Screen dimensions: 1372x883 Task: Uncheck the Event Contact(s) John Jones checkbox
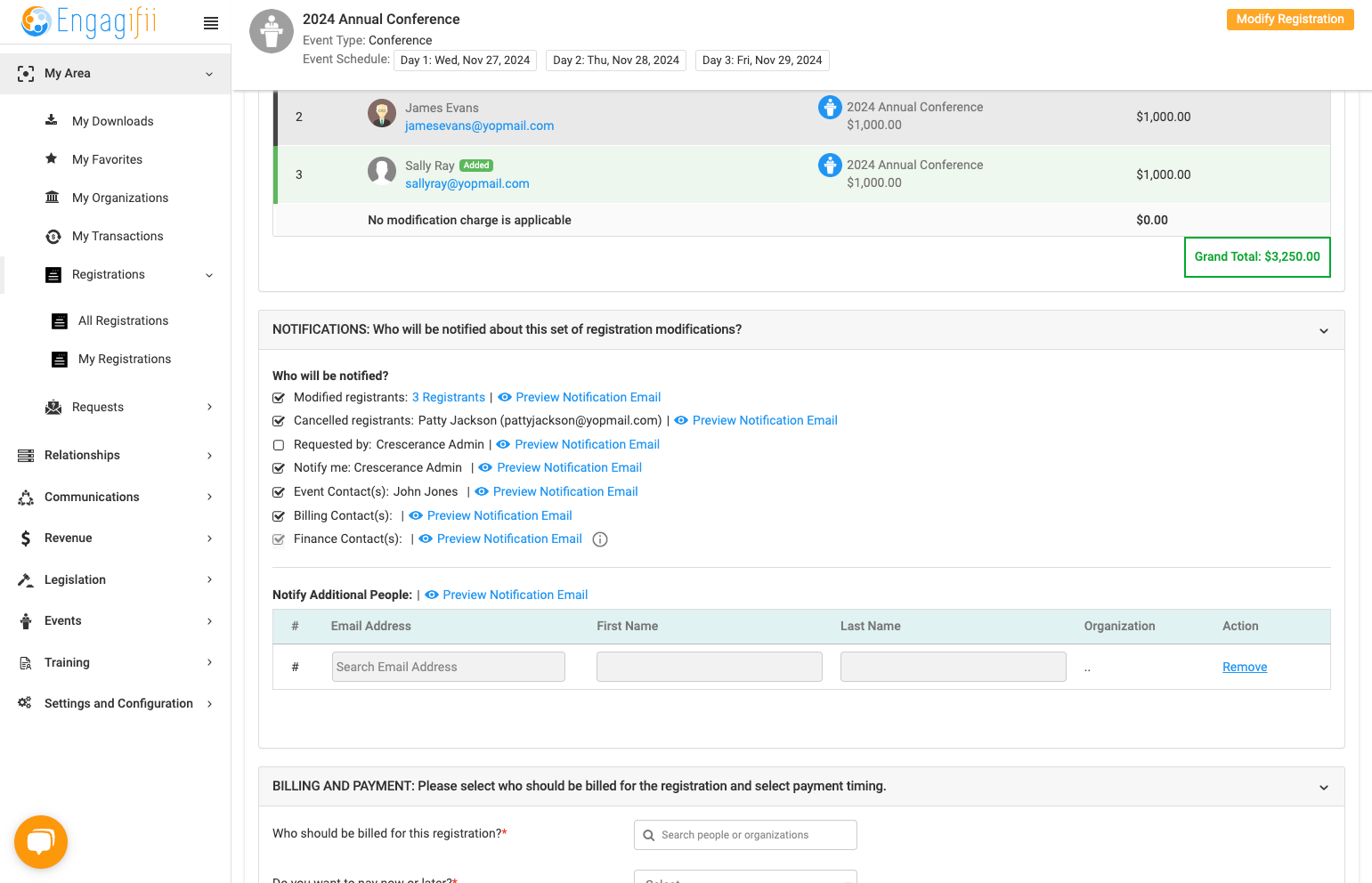[279, 492]
